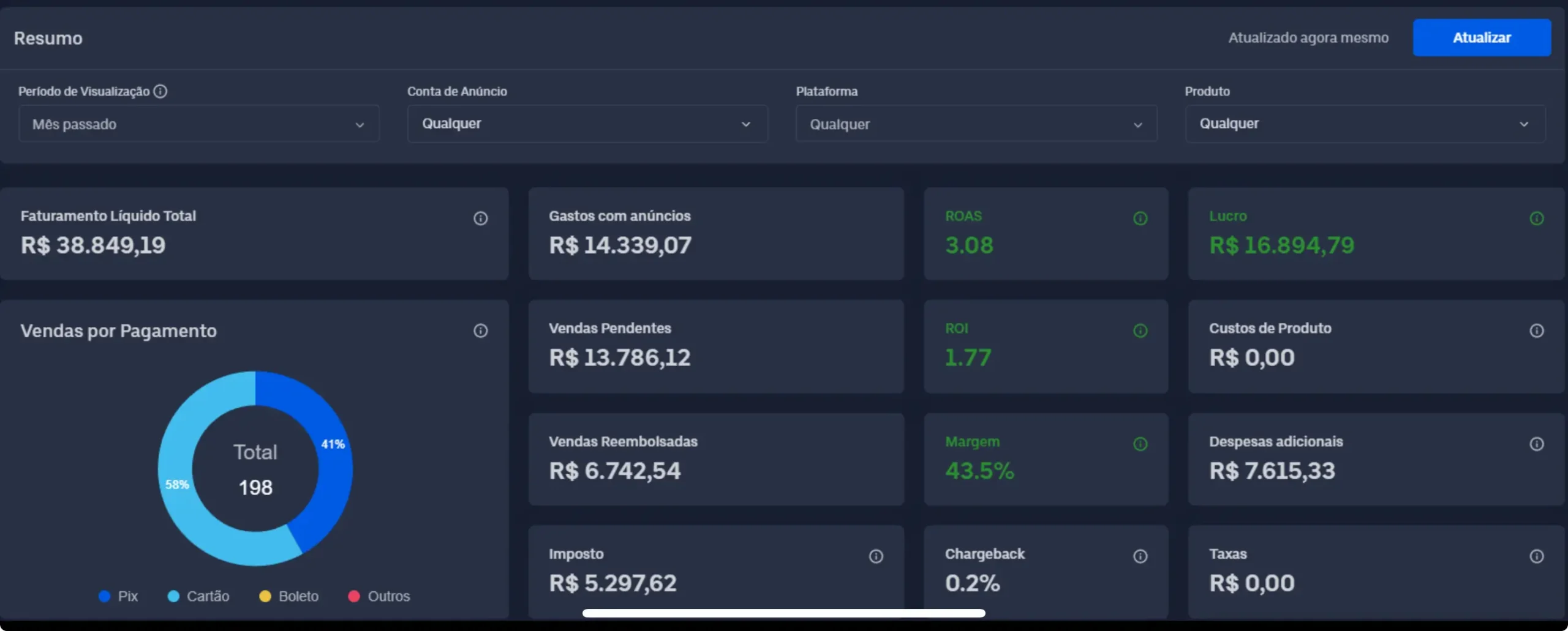This screenshot has height=631, width=1568.
Task: Click the Margem info icon
Action: 1140,444
